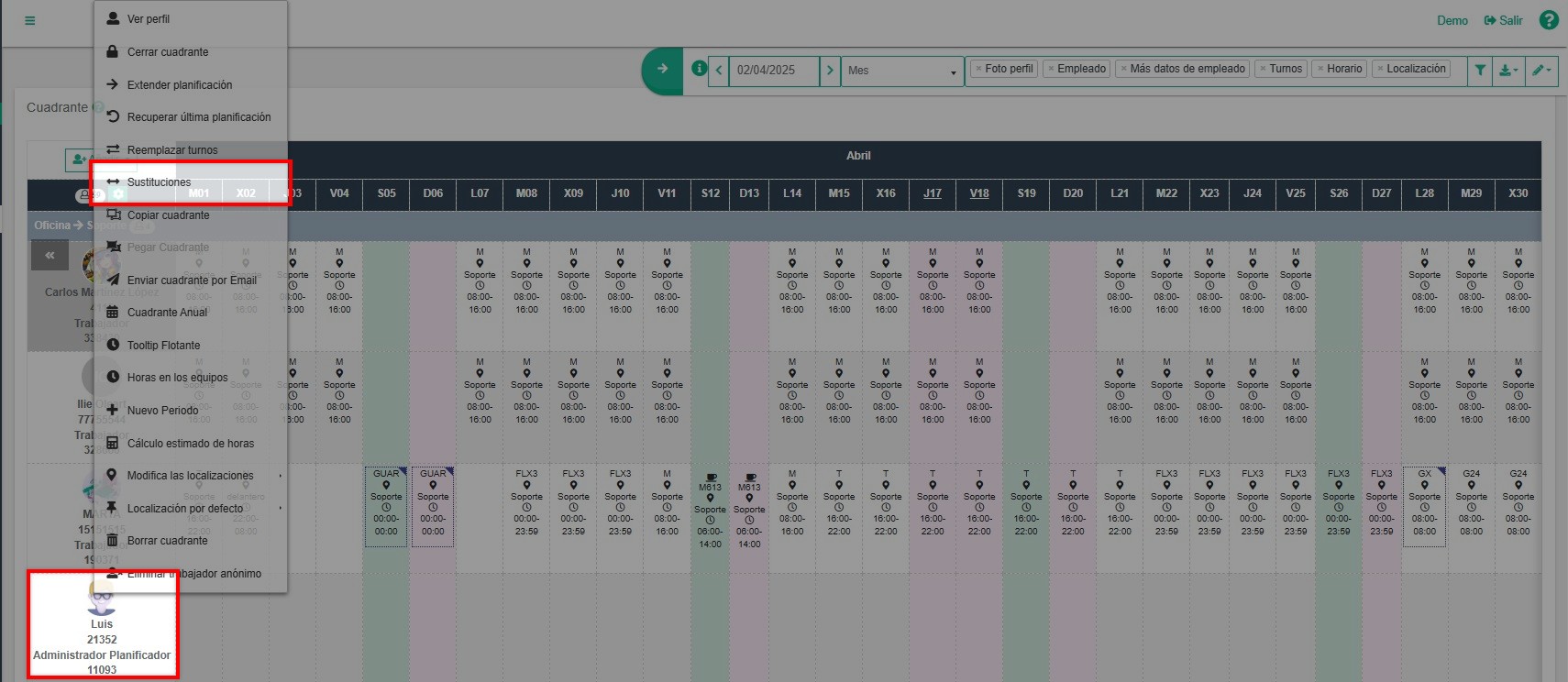The image size is (1568, 682).
Task: Go to previous period with left chevron
Action: tap(719, 70)
